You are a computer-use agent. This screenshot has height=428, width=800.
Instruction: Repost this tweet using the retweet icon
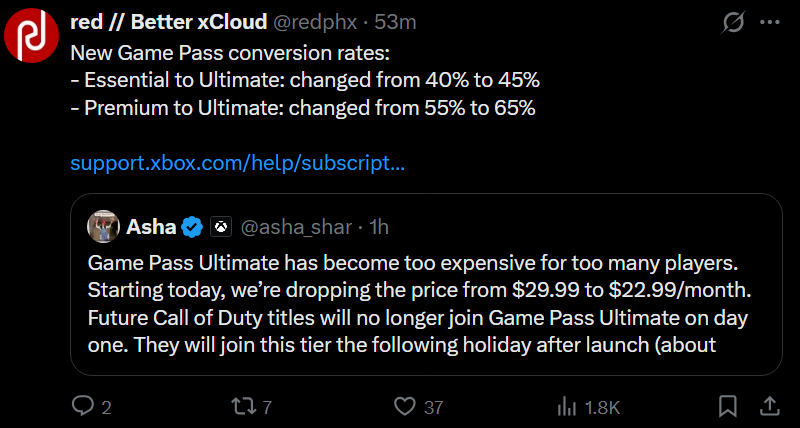[x=243, y=407]
